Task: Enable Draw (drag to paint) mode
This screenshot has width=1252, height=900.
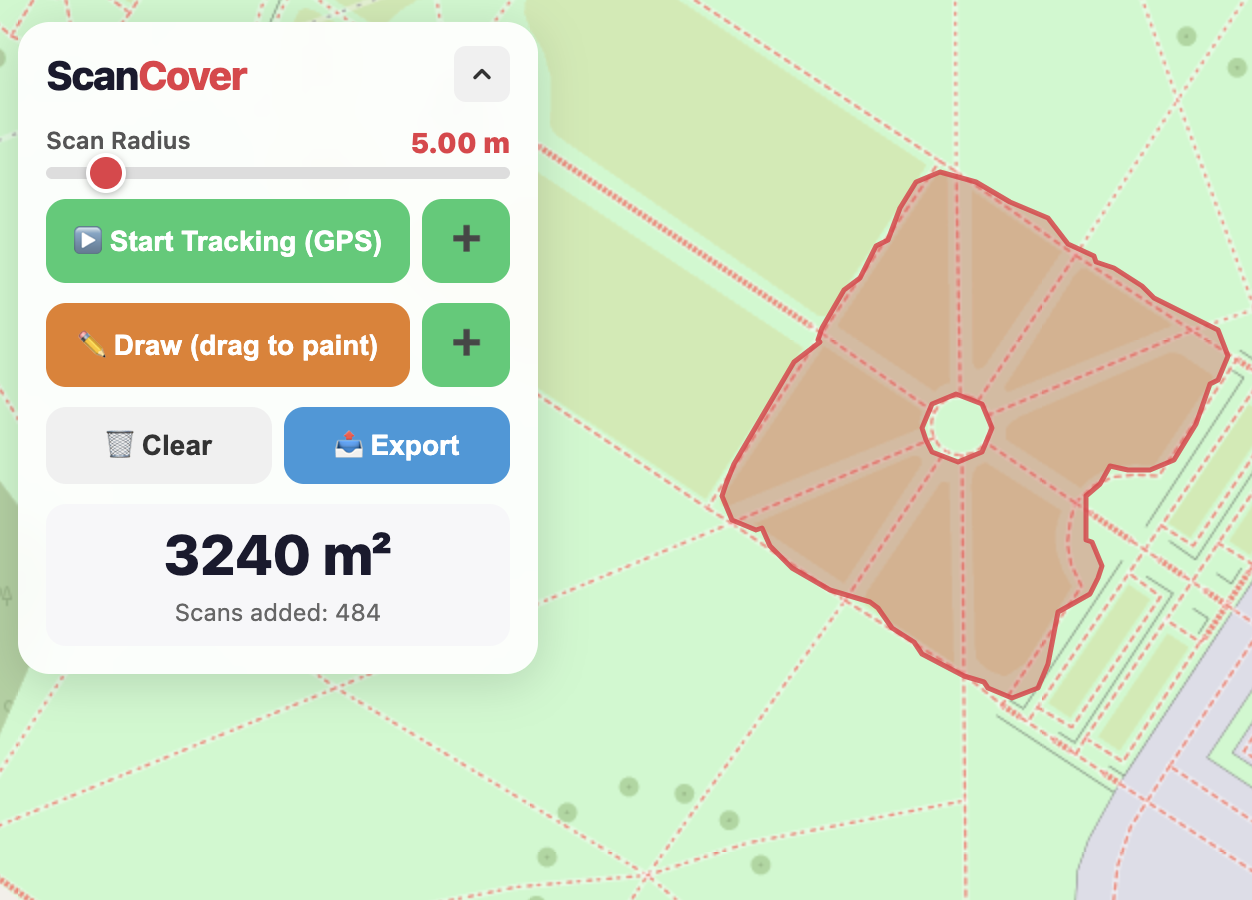Action: coord(245,345)
